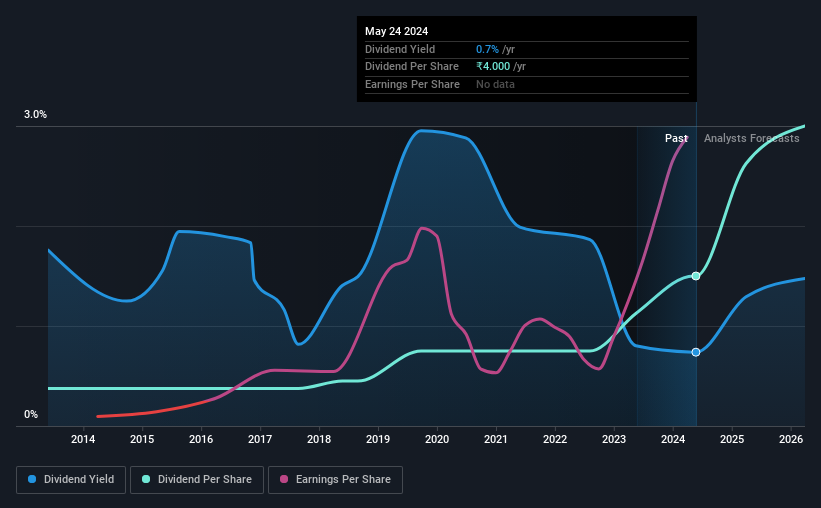Select the blue Dividend Yield data point
Viewport: 821px width, 508px height.
696,352
